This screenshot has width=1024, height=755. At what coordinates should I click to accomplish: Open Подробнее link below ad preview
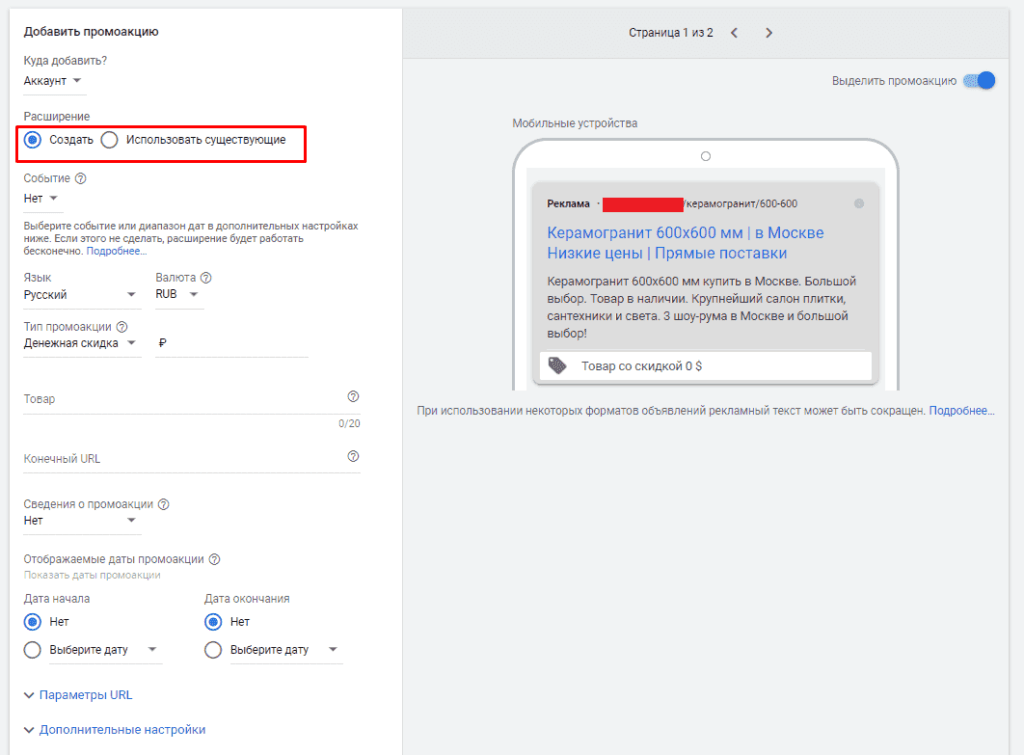click(961, 411)
